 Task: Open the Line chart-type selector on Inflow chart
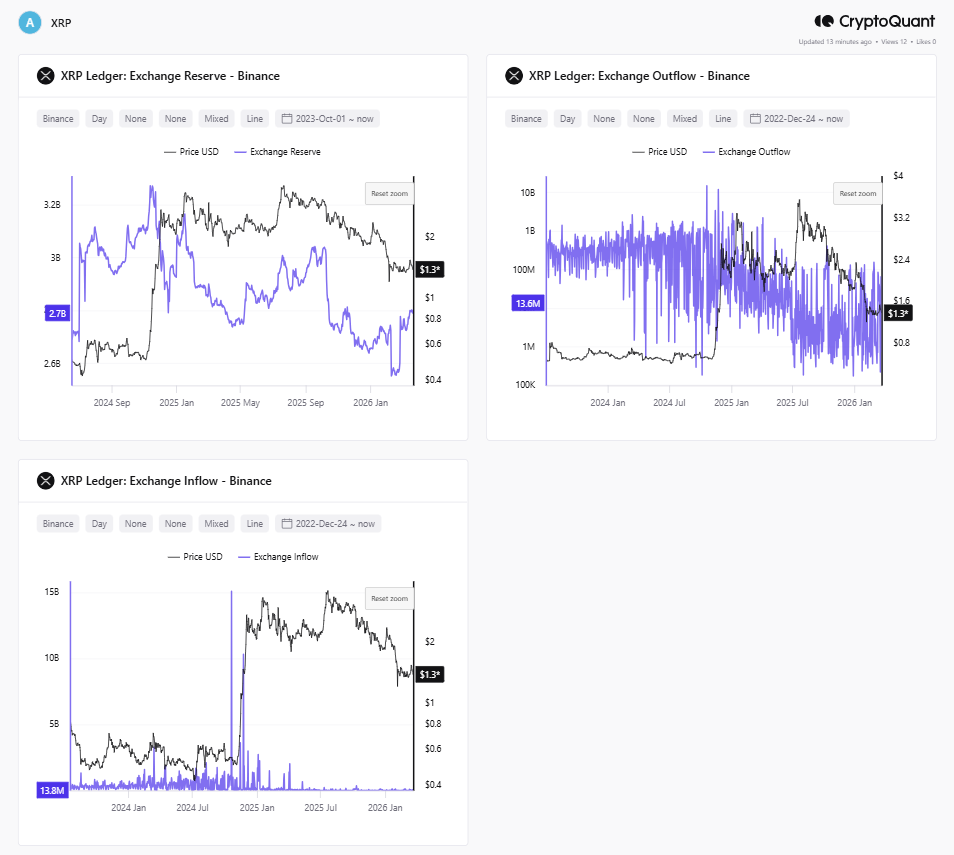coord(254,523)
